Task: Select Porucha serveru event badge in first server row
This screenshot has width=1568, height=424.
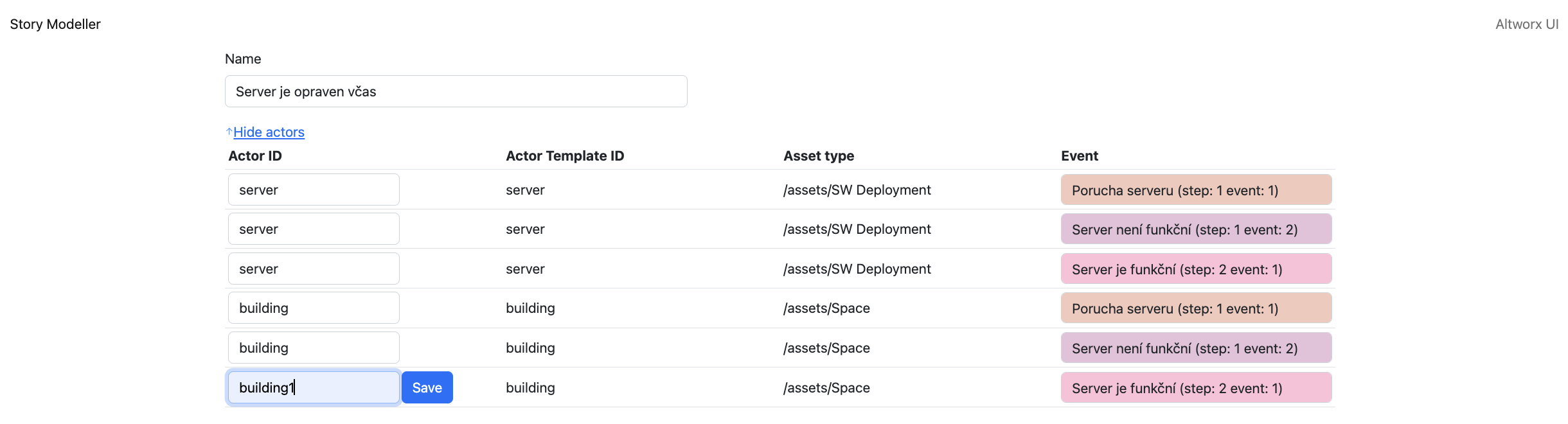Action: [1195, 190]
